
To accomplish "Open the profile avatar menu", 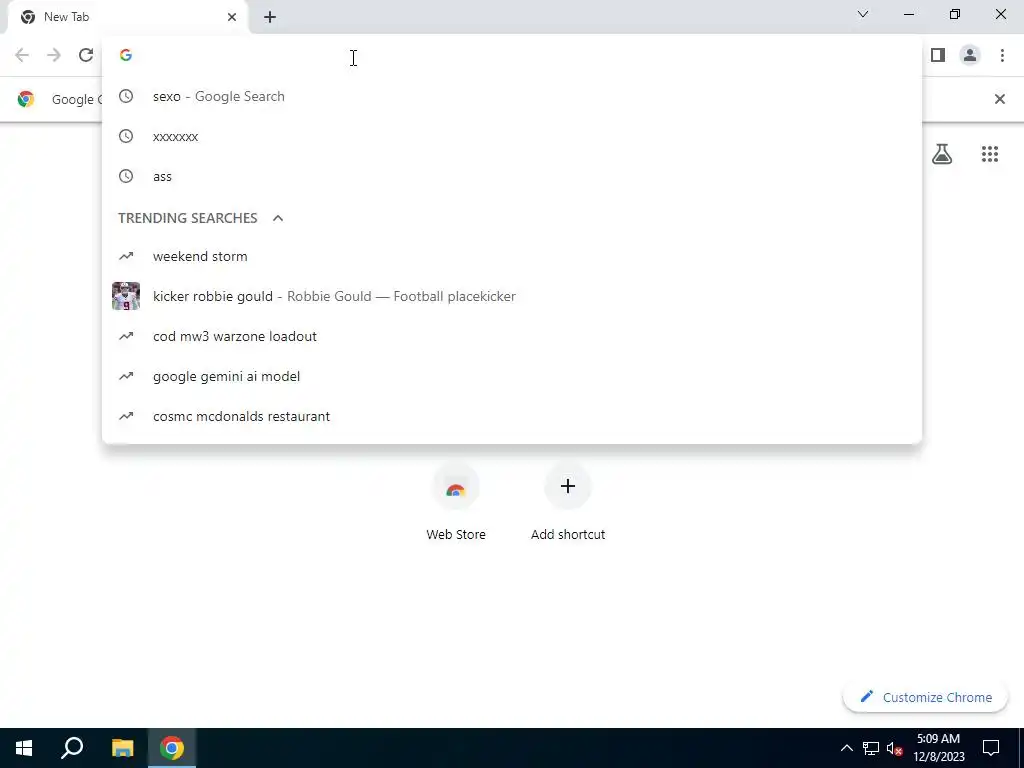I will (x=970, y=56).
